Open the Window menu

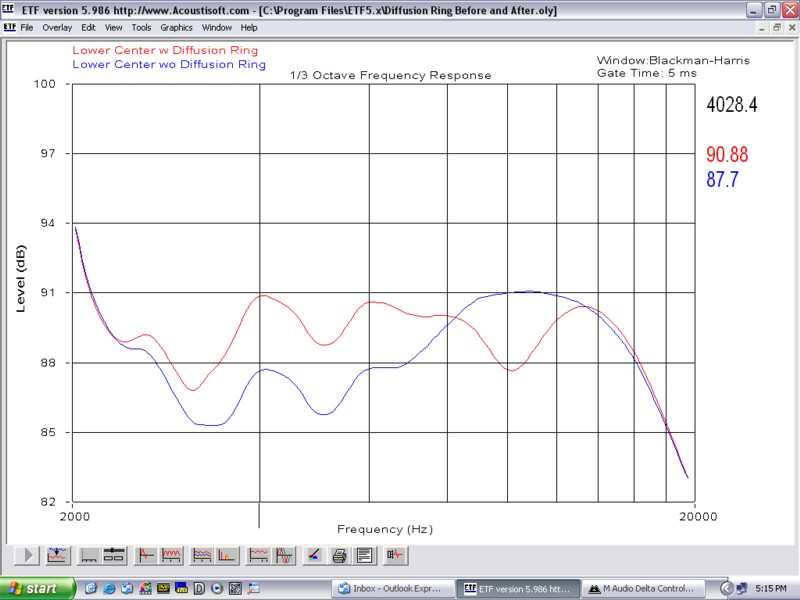click(217, 28)
